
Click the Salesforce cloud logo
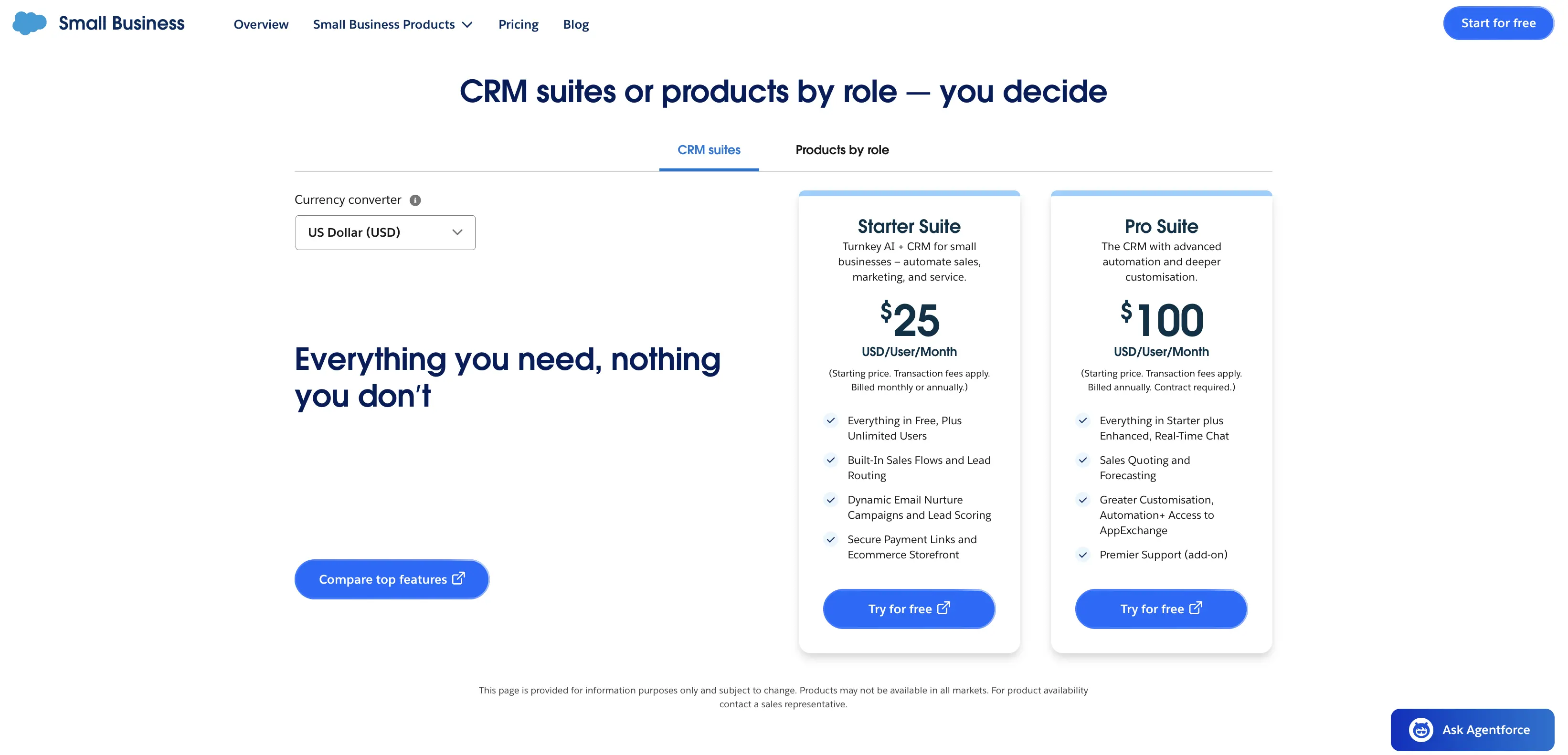tap(30, 23)
